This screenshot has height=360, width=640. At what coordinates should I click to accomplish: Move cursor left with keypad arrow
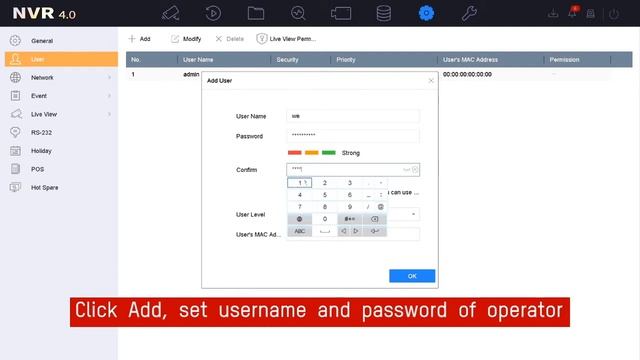344,231
